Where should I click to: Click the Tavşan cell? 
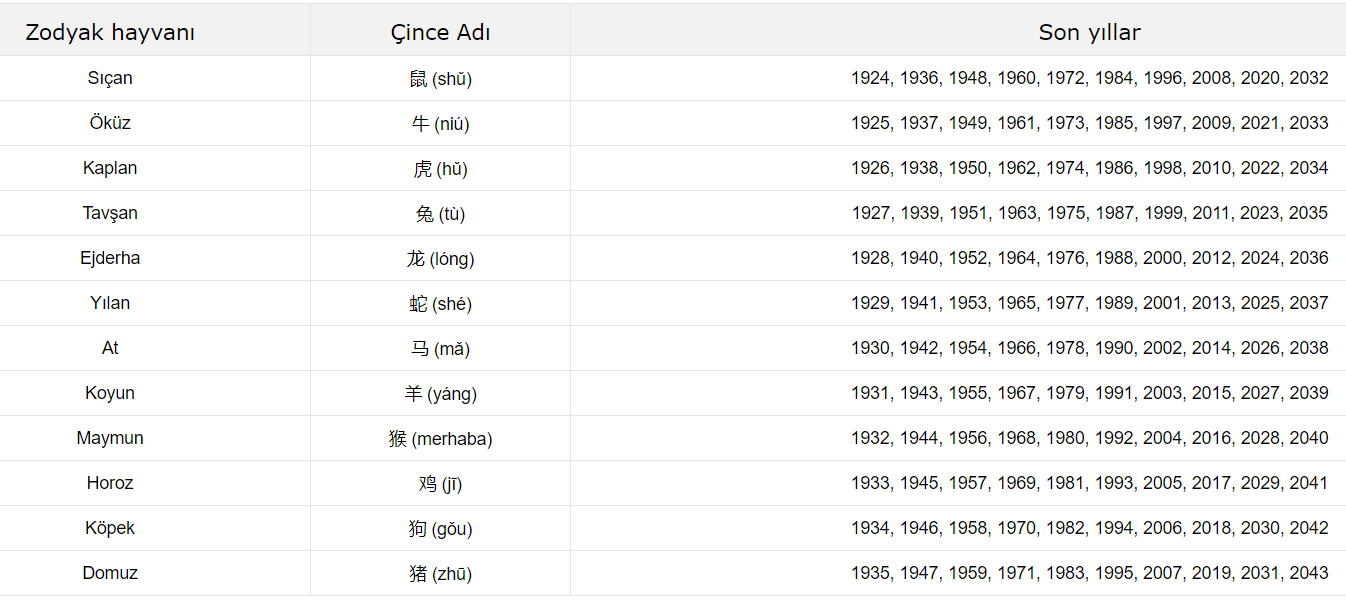click(x=110, y=213)
